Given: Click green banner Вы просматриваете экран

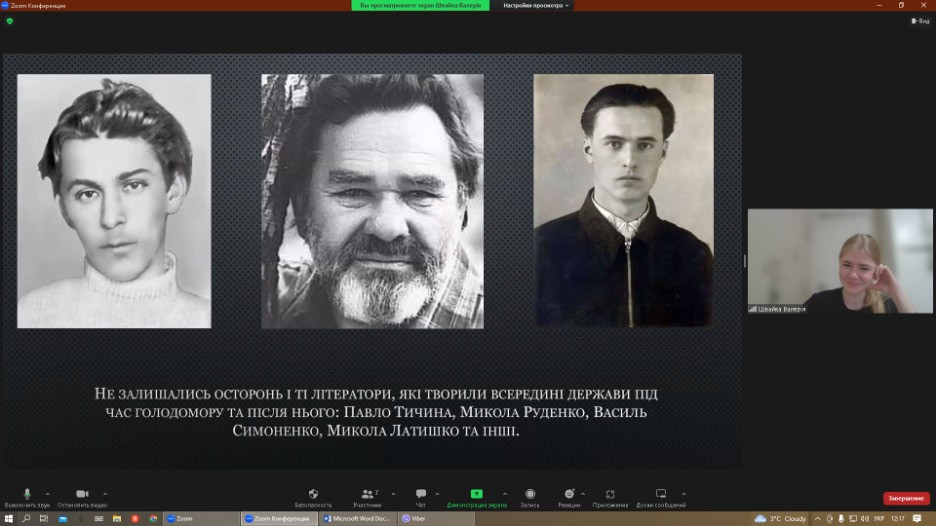Looking at the screenshot, I should [420, 5].
